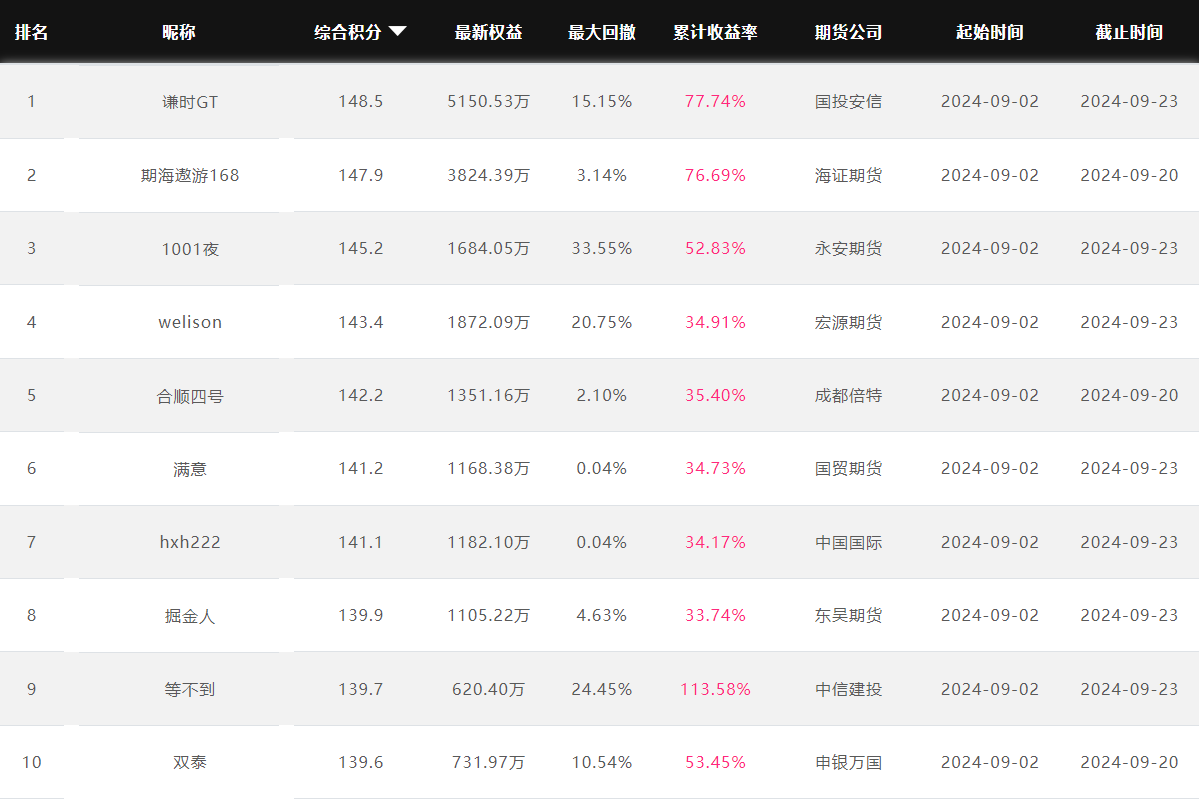
Task: Click equity value 731.97万
Action: coord(489,762)
